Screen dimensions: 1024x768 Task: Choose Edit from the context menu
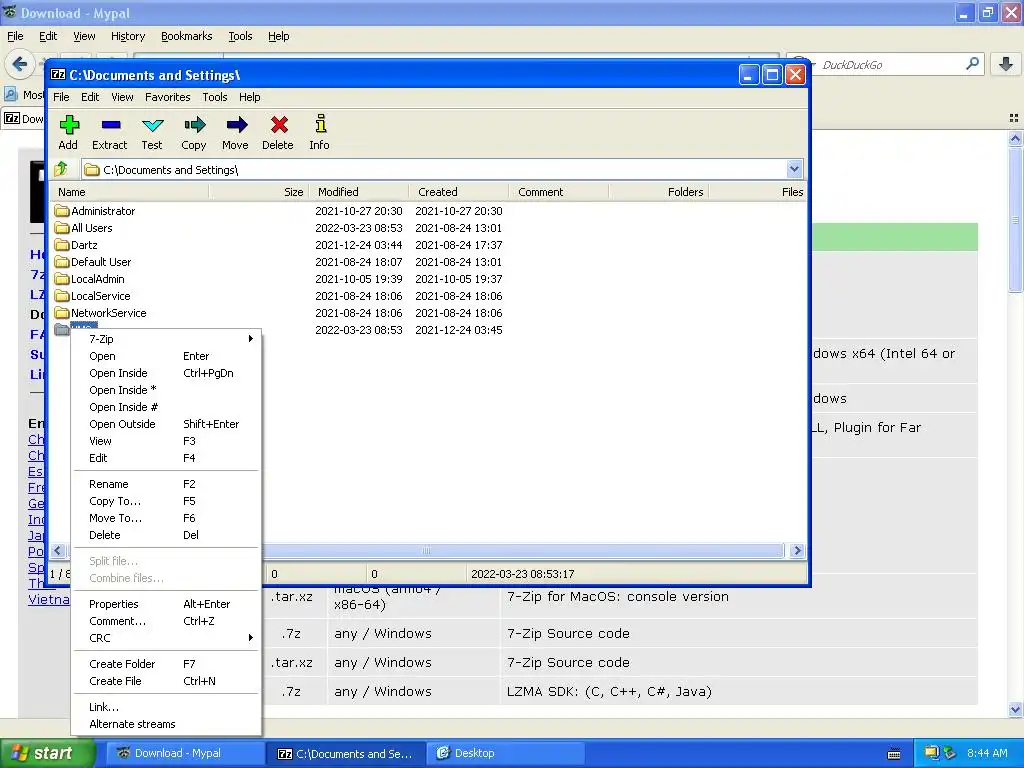(x=167, y=457)
